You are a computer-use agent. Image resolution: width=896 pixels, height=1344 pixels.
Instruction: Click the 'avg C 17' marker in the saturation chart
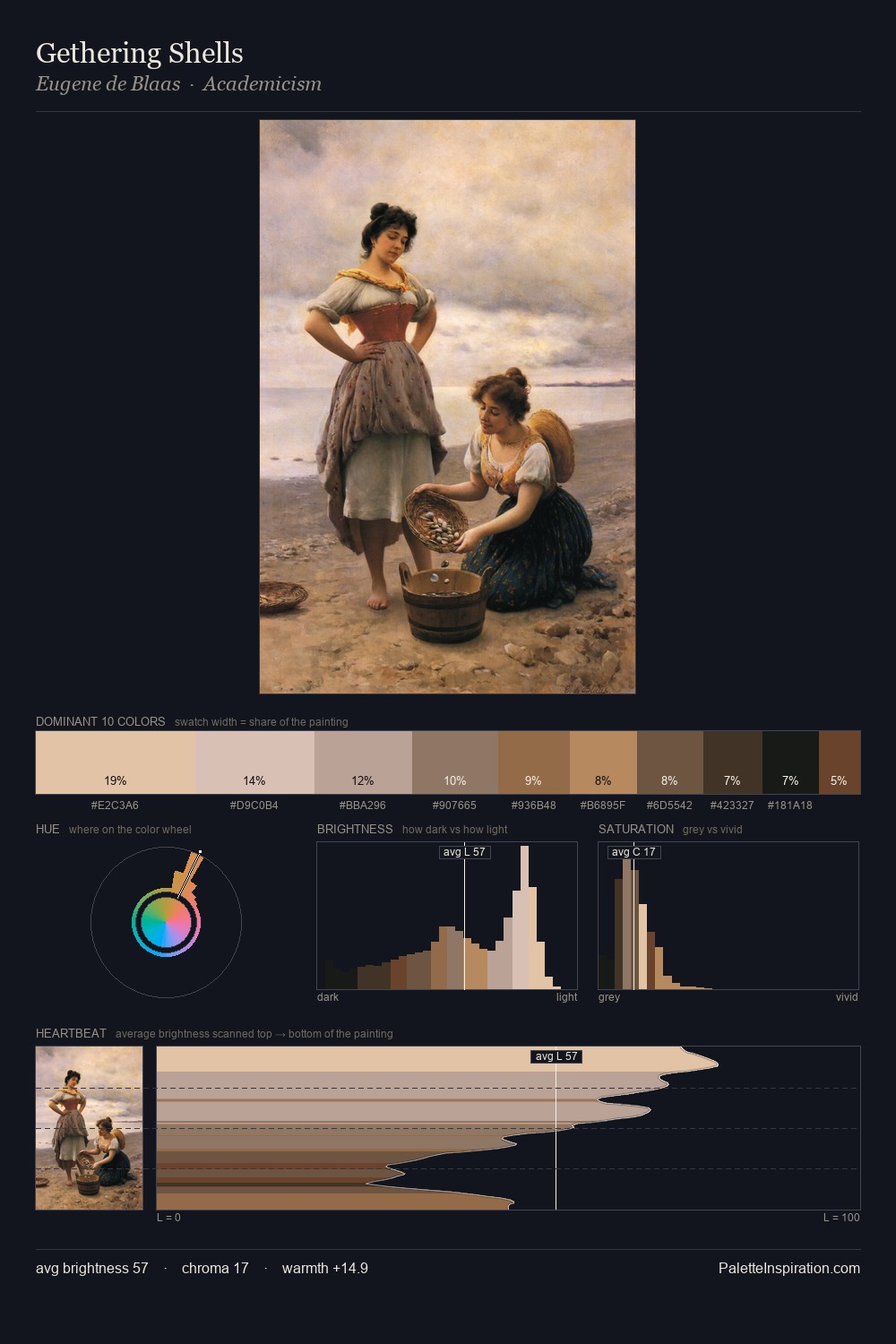[x=633, y=852]
